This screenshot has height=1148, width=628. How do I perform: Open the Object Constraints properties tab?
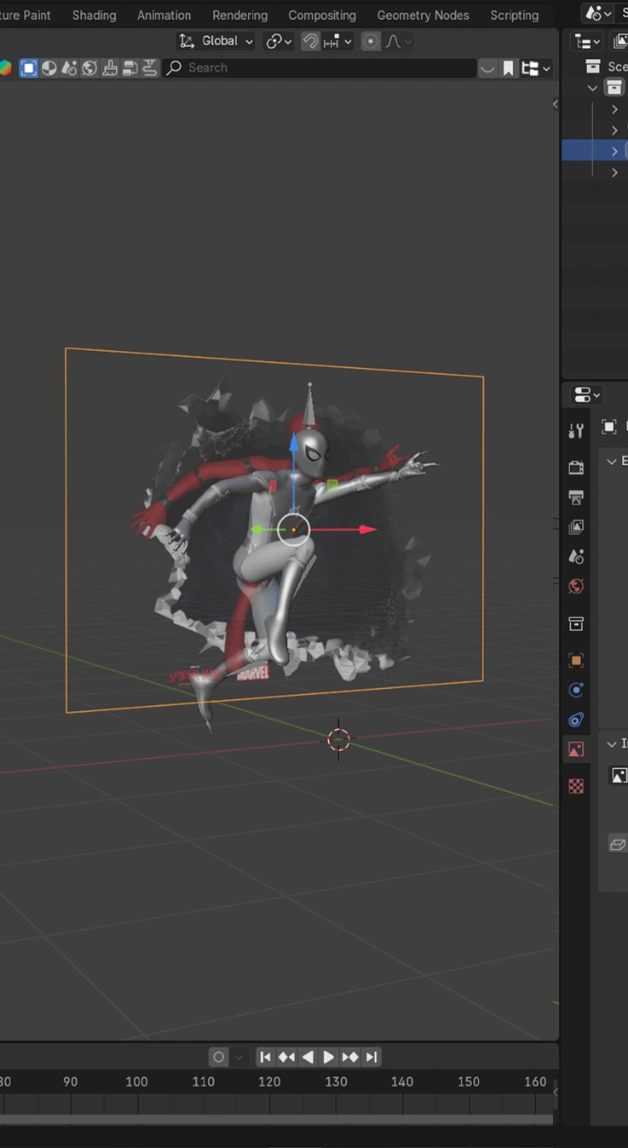576,720
